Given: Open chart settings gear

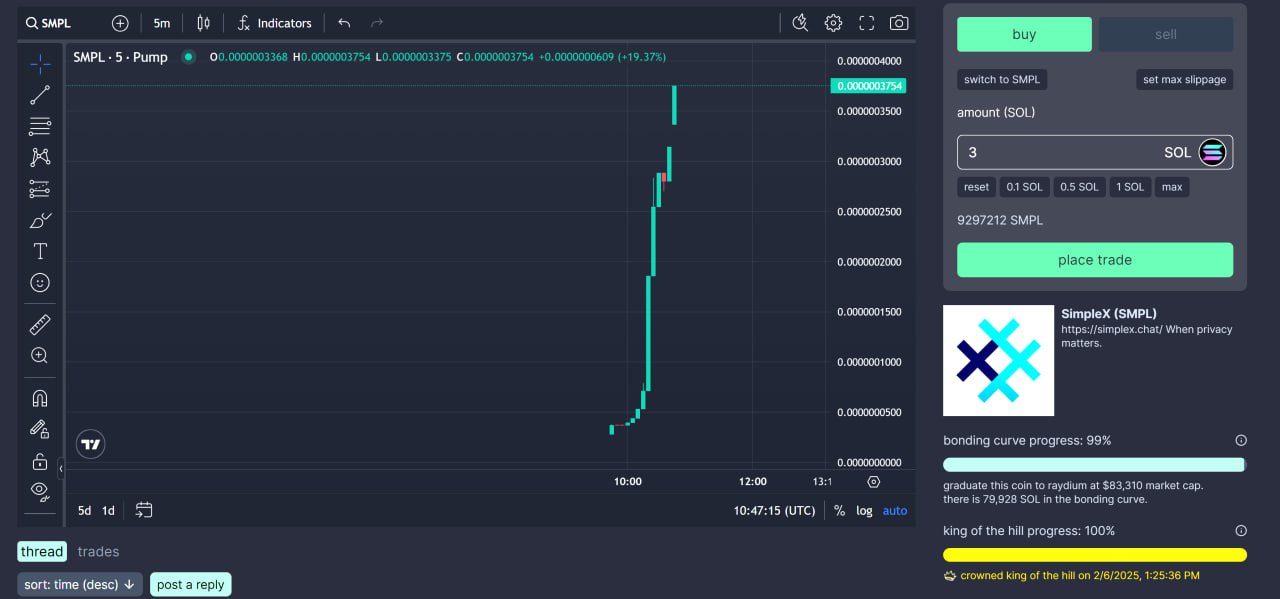Looking at the screenshot, I should (833, 23).
